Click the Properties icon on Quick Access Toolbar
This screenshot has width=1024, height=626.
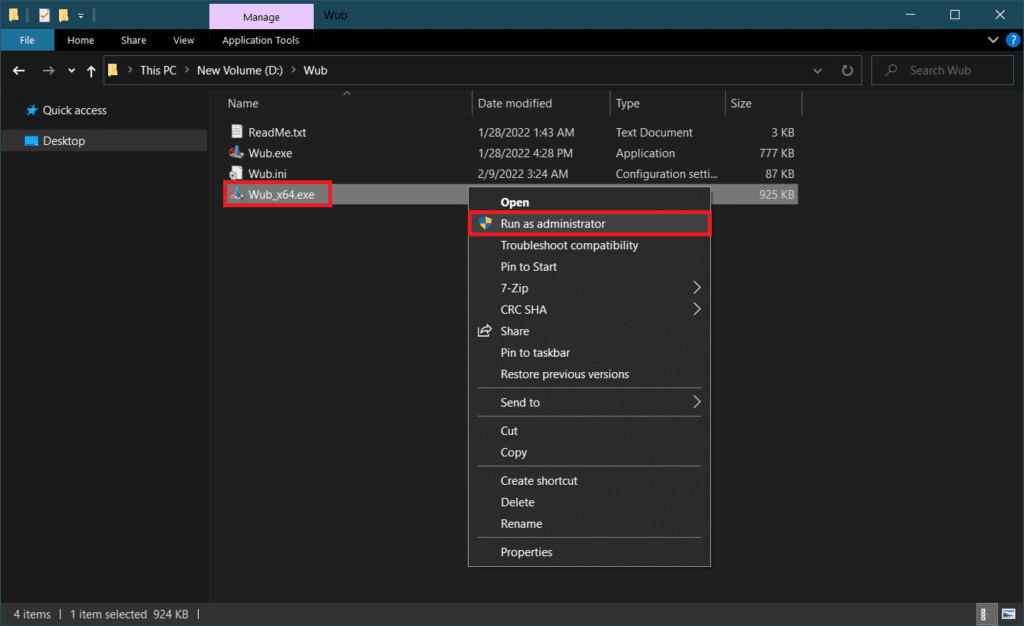44,15
